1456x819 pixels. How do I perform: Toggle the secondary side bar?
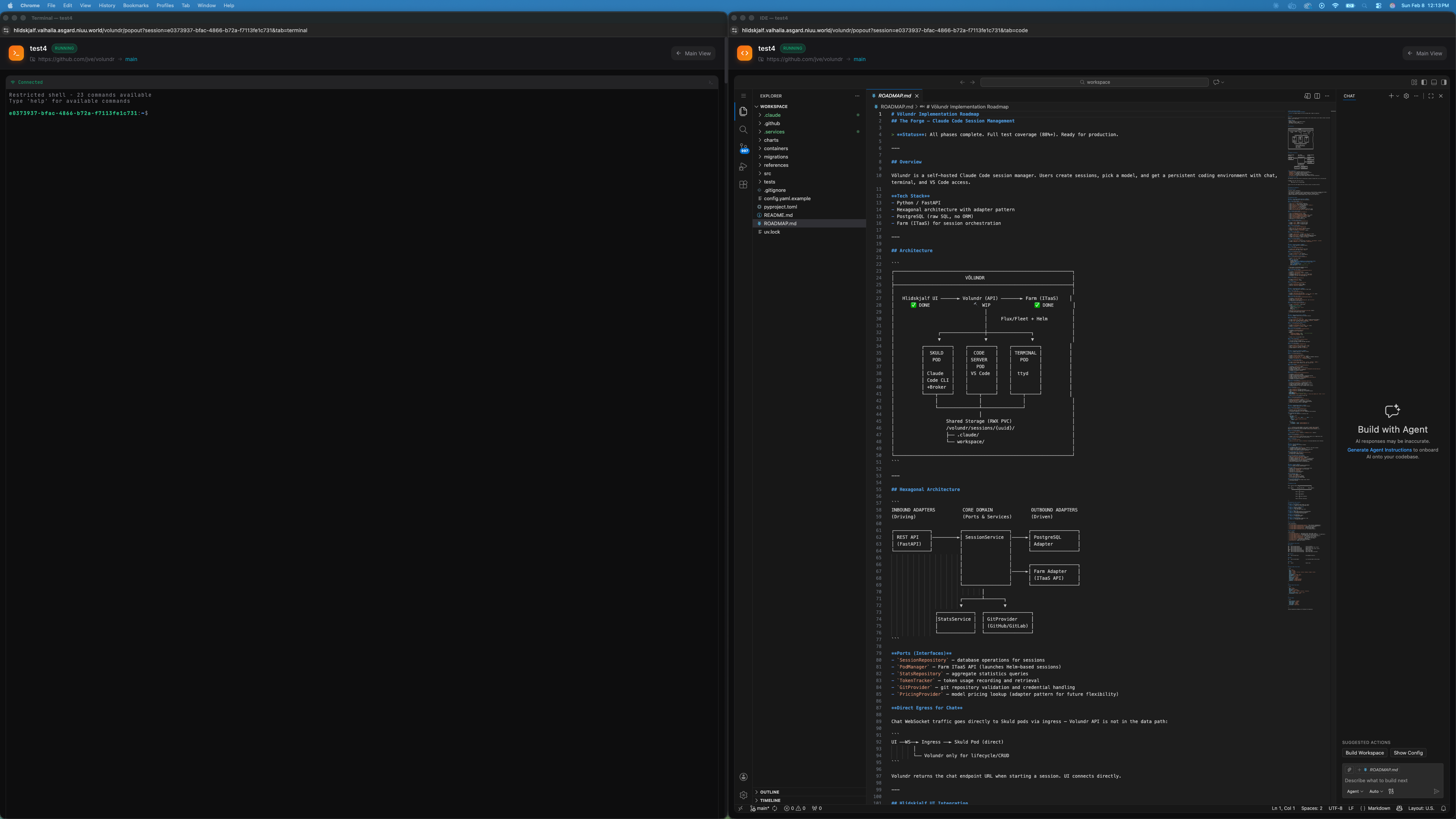pyautogui.click(x=1443, y=83)
